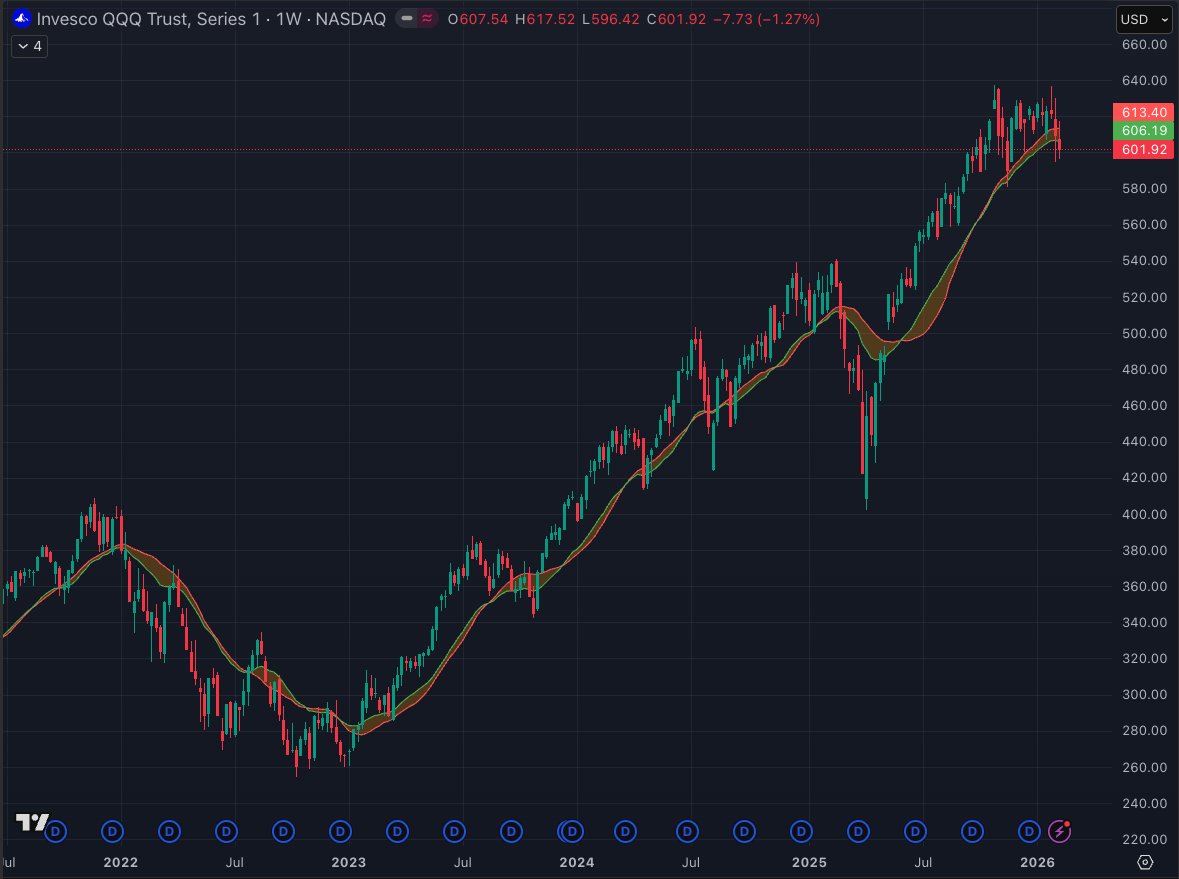This screenshot has height=879, width=1179.
Task: Click the pink lightning bolt event marker
Action: tap(1059, 831)
